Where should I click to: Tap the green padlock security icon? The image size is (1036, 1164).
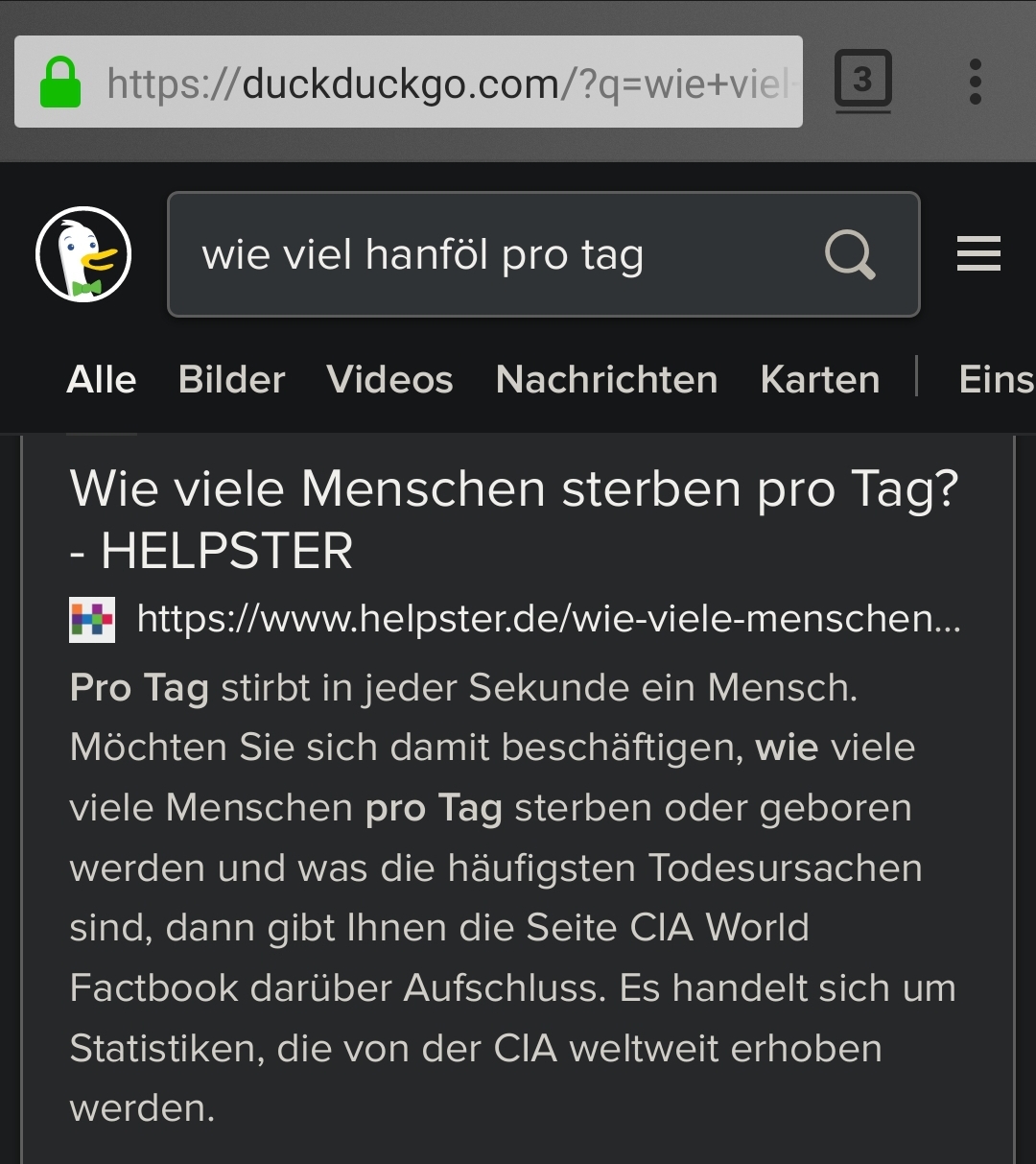59,83
